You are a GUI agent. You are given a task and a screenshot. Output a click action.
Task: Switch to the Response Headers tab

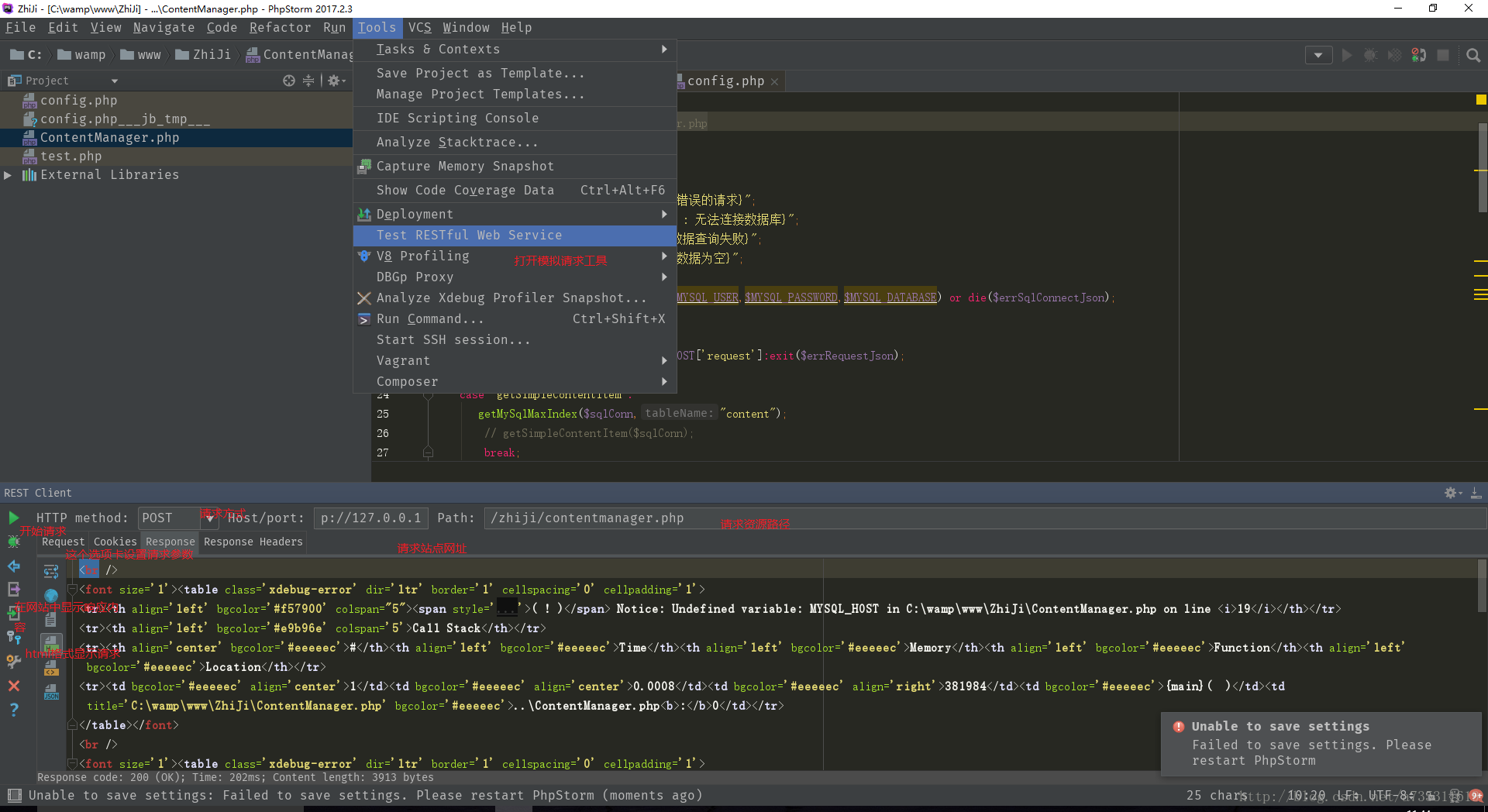click(253, 542)
